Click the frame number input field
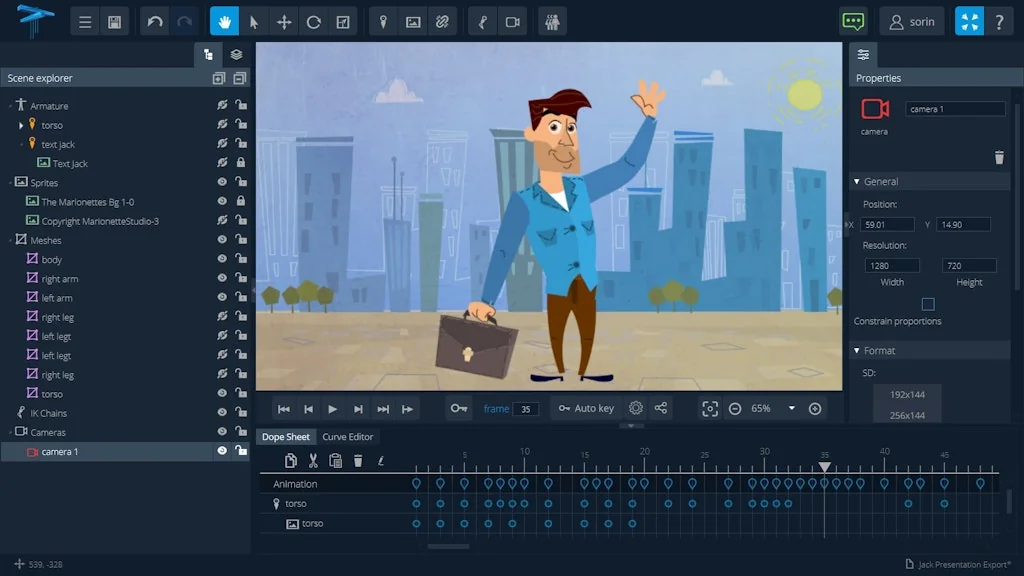 tap(528, 408)
